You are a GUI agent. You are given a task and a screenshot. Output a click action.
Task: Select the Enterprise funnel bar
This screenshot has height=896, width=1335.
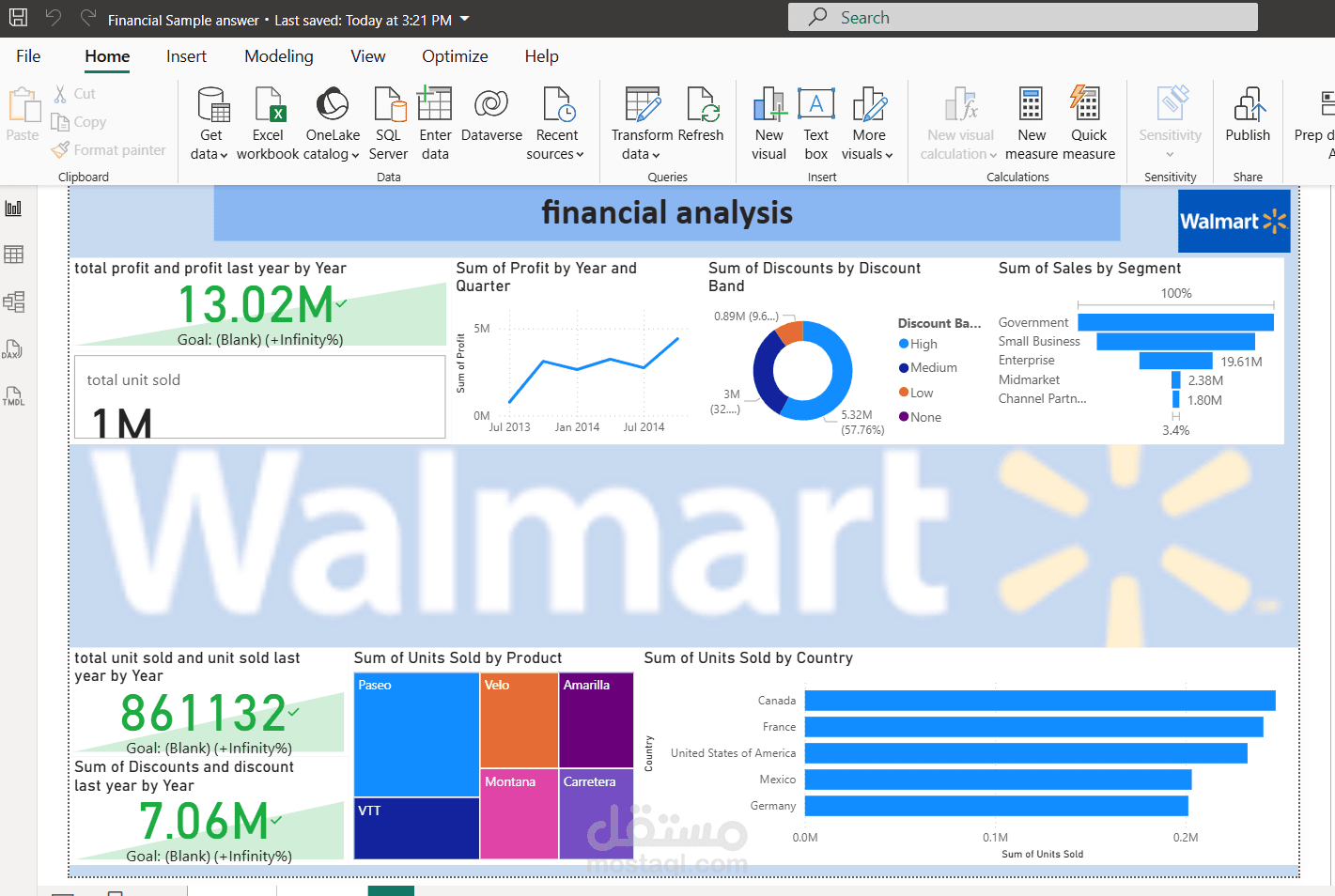[1175, 361]
